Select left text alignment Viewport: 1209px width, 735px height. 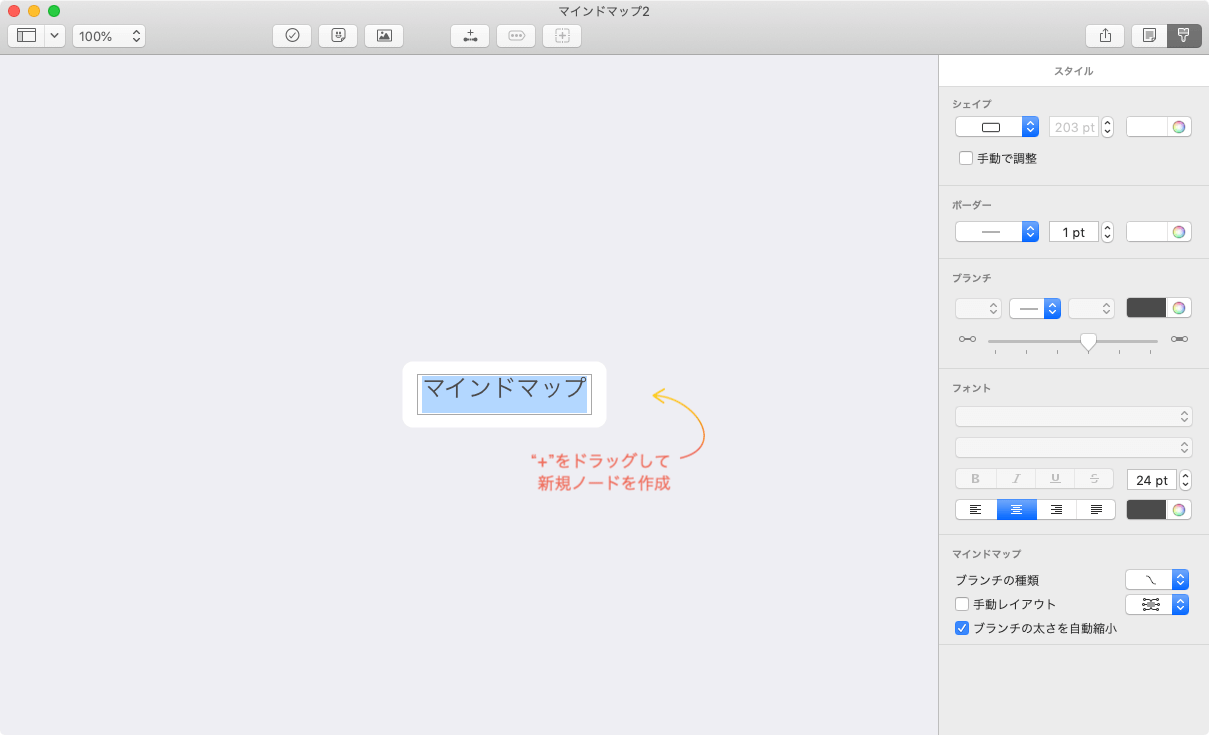pyautogui.click(x=976, y=509)
